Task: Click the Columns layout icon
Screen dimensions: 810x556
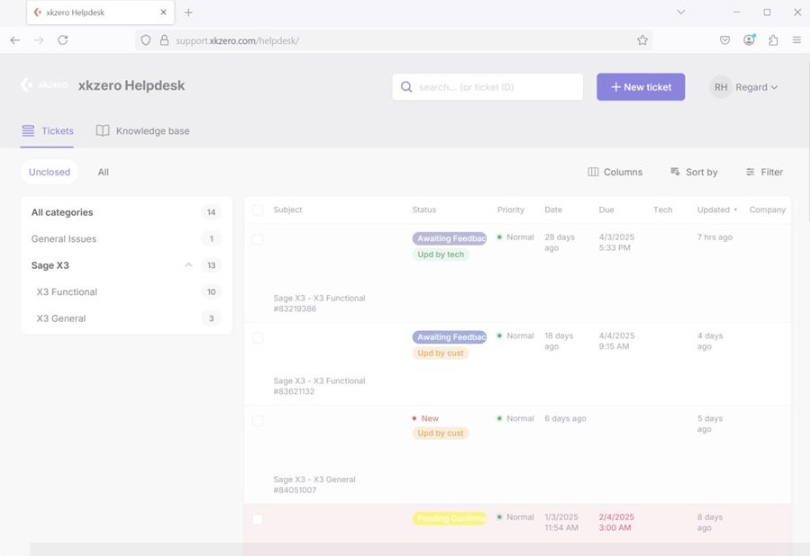Action: (593, 172)
